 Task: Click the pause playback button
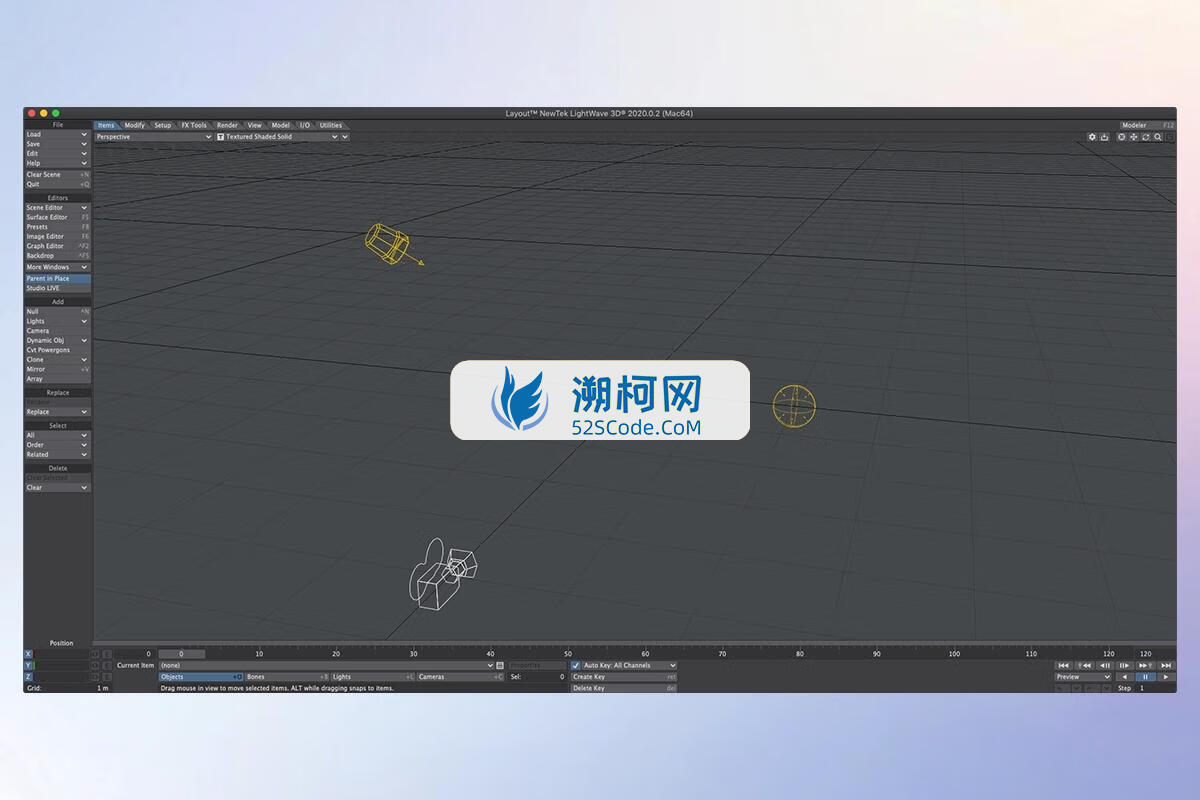coord(1146,677)
